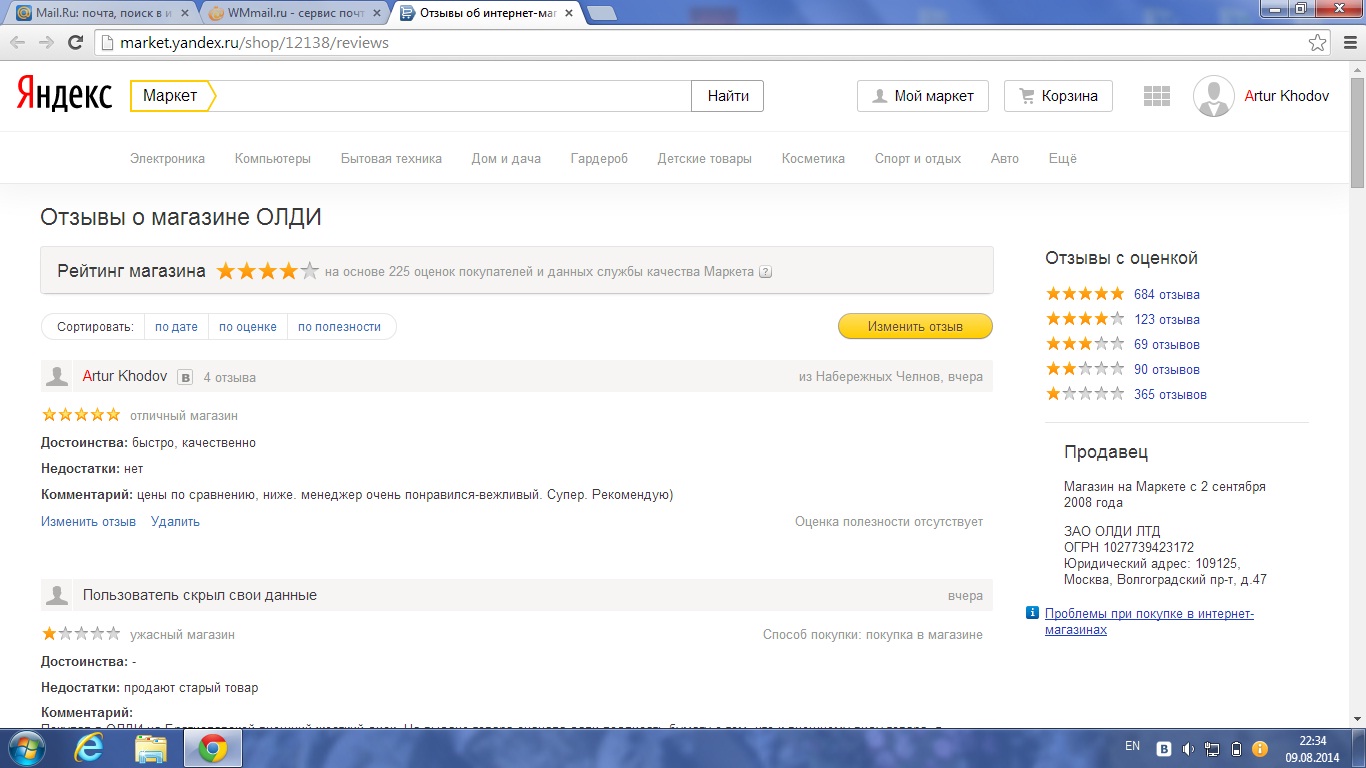Delete the review via Удалить link
The height and width of the screenshot is (768, 1366).
pyautogui.click(x=175, y=521)
